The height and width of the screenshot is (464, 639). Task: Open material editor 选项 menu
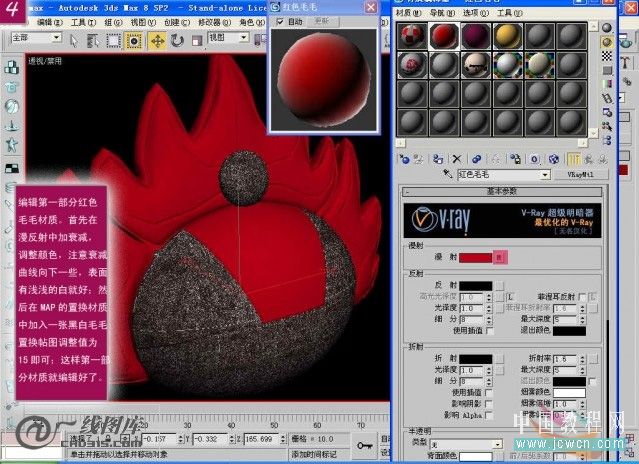tap(476, 13)
